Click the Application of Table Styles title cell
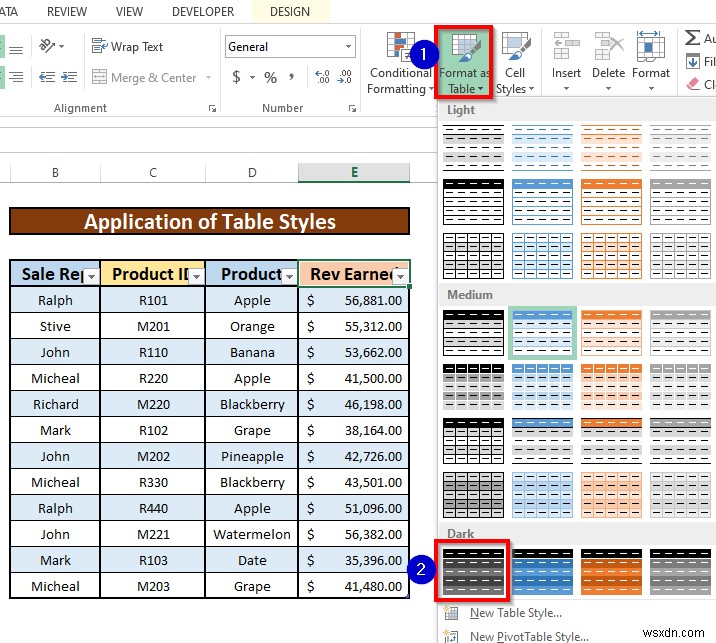716x643 pixels. pyautogui.click(x=210, y=221)
